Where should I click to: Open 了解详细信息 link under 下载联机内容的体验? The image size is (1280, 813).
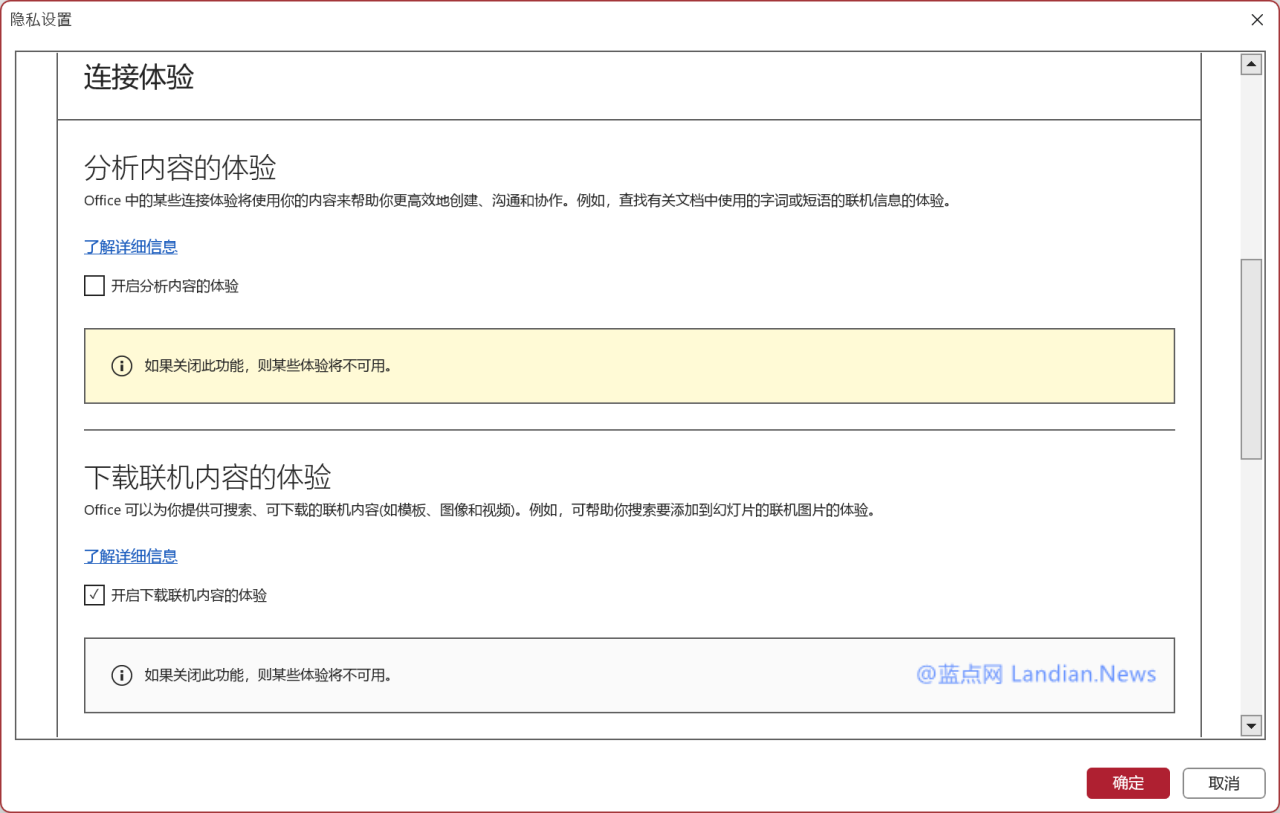tap(131, 556)
